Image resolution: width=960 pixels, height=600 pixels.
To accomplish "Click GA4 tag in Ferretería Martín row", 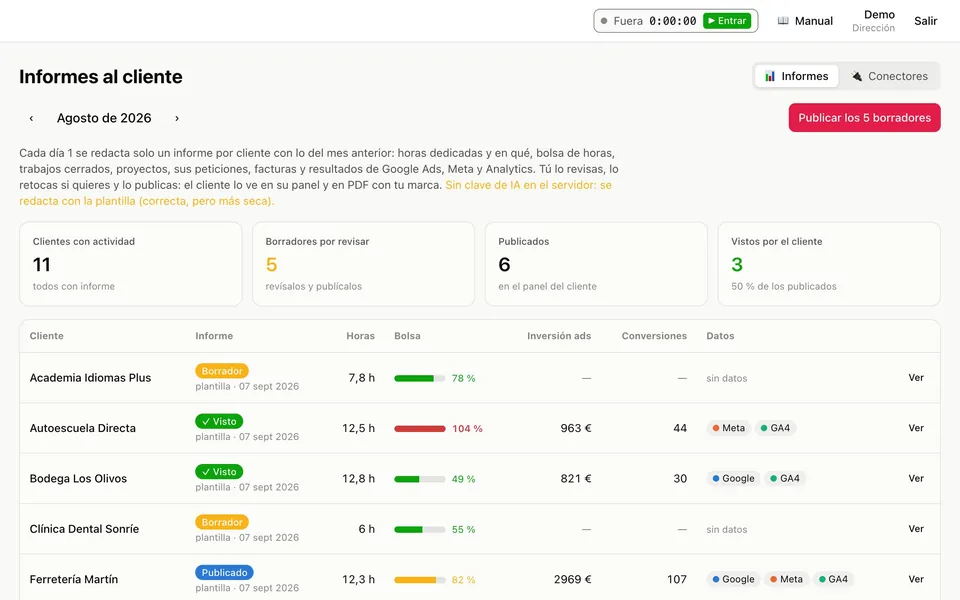I will (x=833, y=579).
